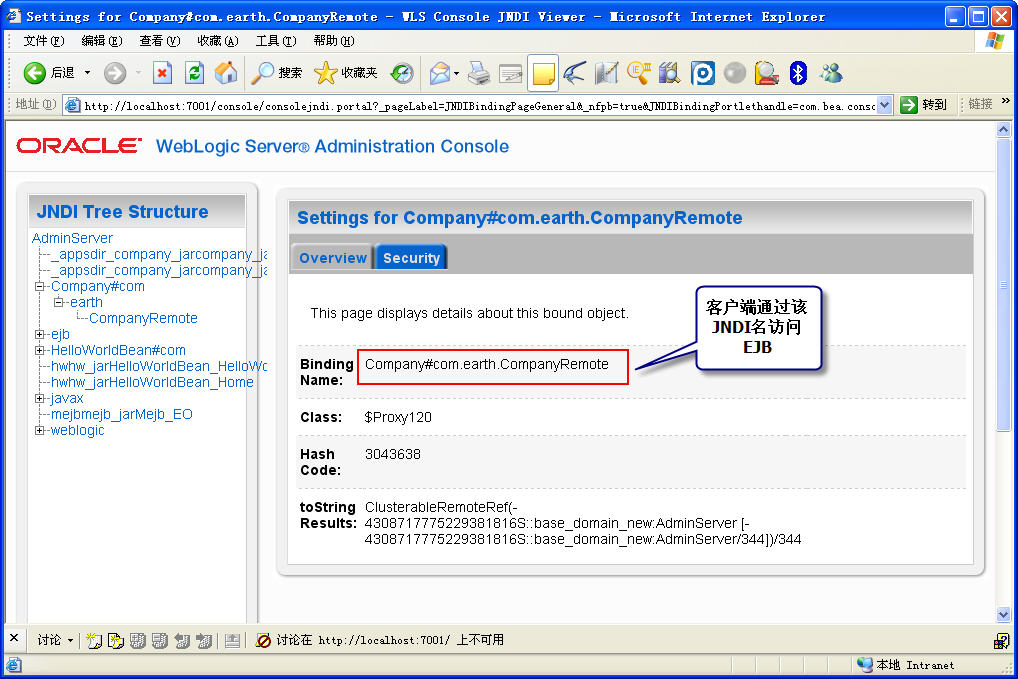Collapse the Company#com tree node

(x=40, y=286)
